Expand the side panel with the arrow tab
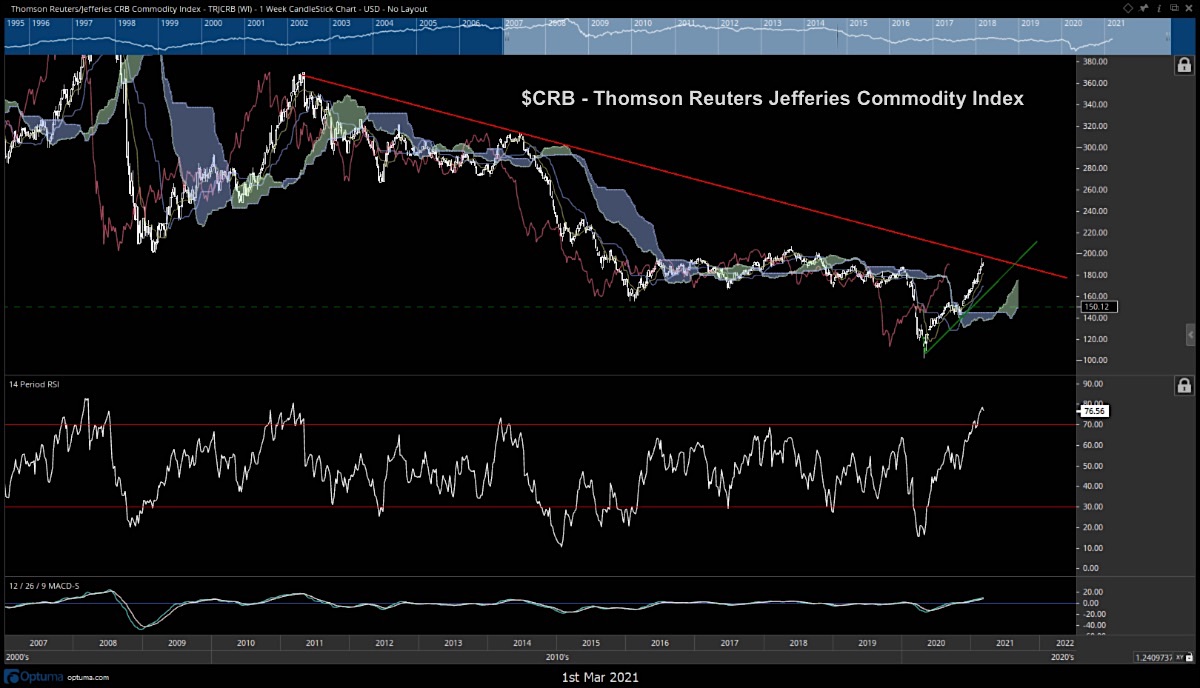 click(x=1190, y=333)
